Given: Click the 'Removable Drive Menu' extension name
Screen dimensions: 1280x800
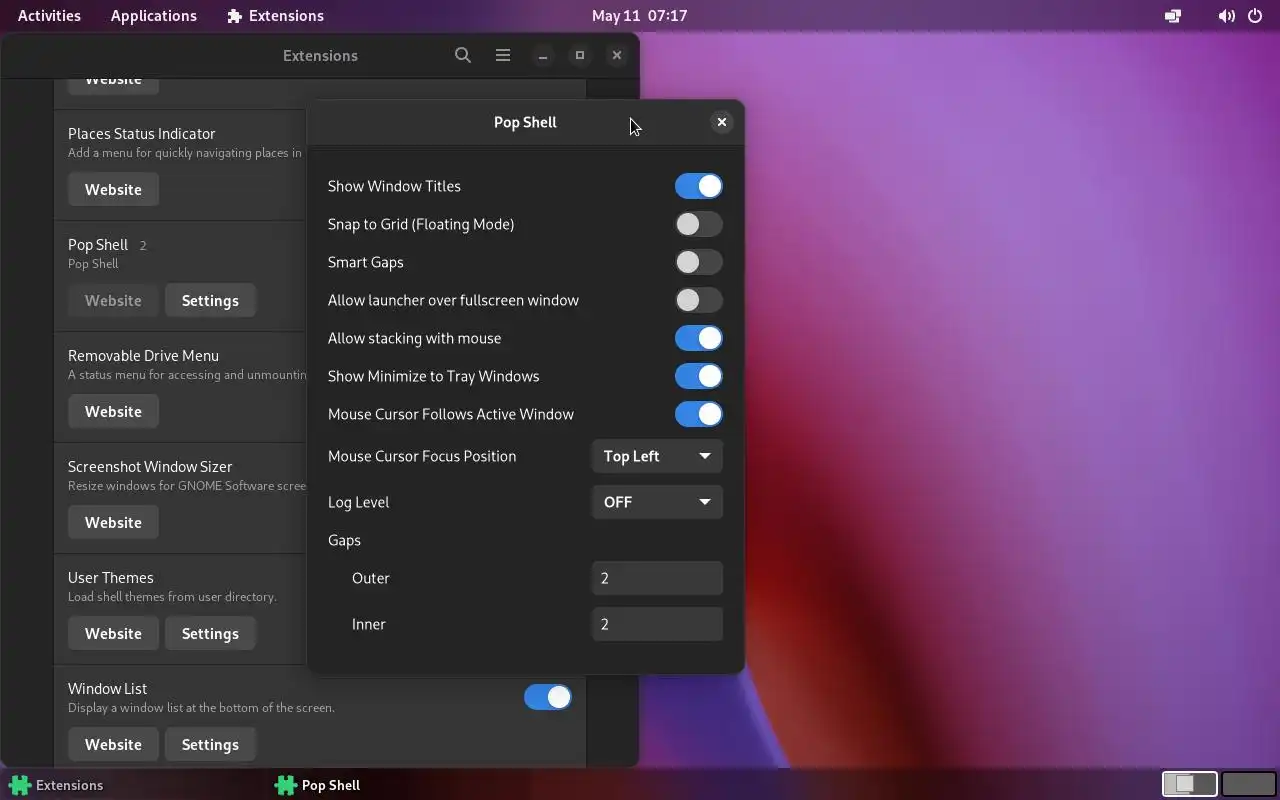Looking at the screenshot, I should [143, 355].
